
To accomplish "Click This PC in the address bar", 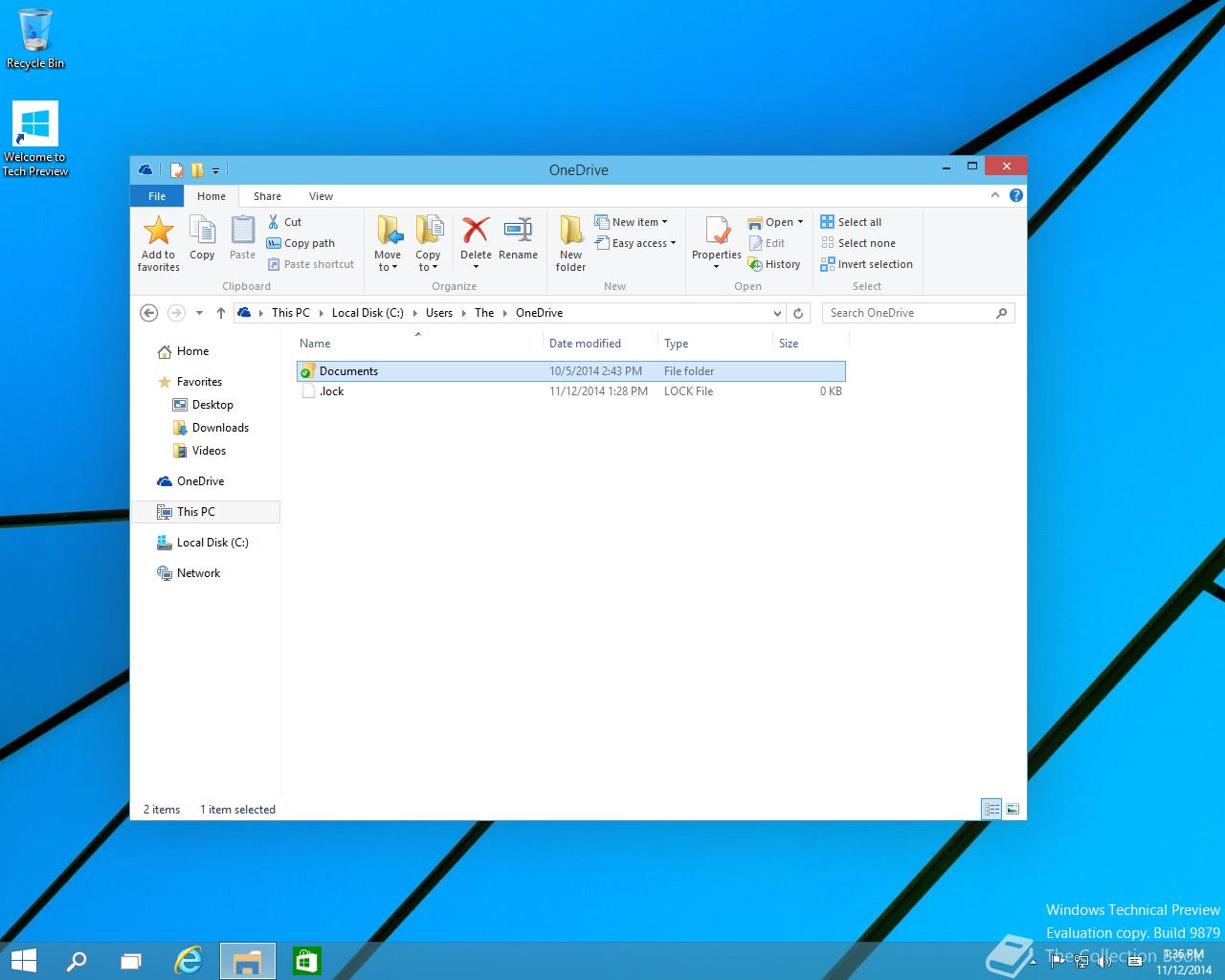I will coord(290,313).
